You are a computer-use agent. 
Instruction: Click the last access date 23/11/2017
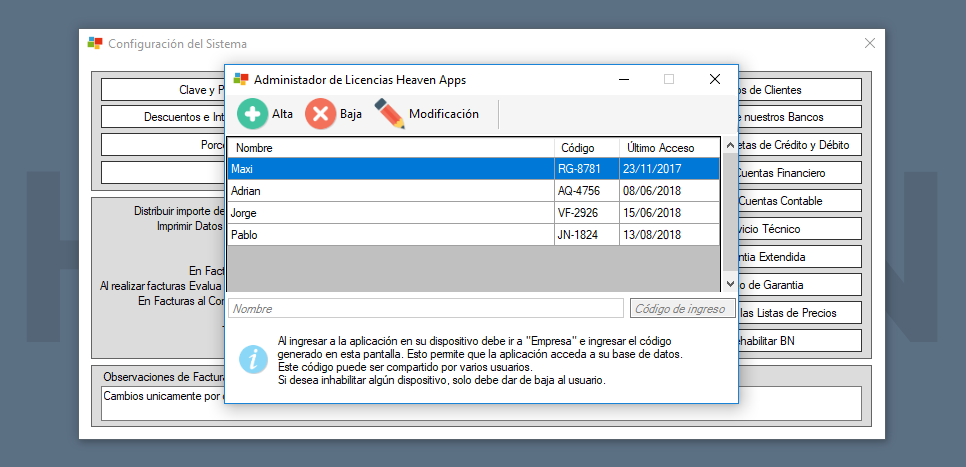(669, 168)
